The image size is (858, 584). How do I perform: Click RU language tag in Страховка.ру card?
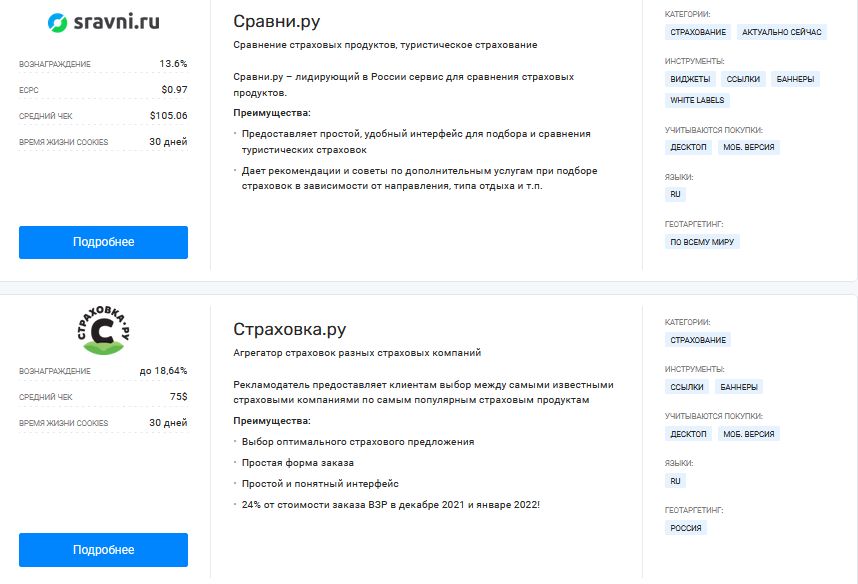(x=675, y=481)
